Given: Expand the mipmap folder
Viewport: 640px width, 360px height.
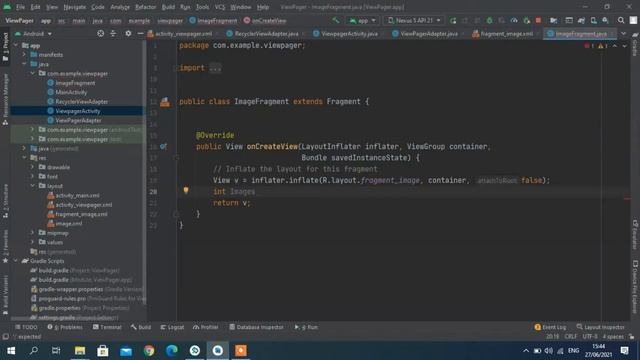Looking at the screenshot, I should pyautogui.click(x=32, y=233).
